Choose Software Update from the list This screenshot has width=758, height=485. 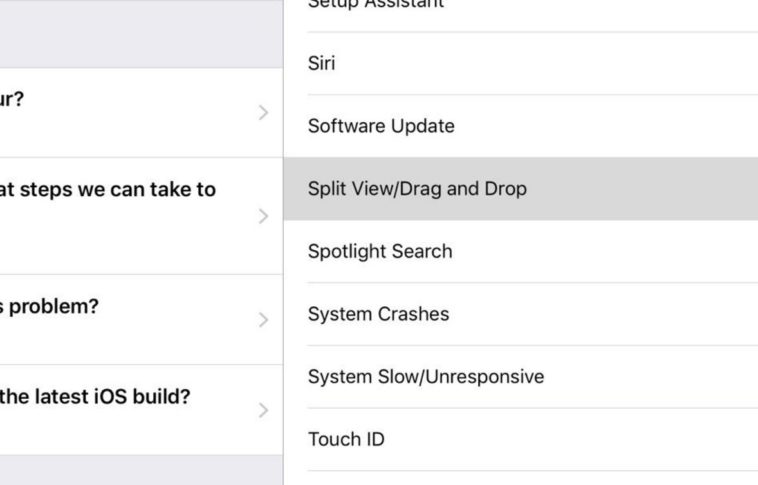pyautogui.click(x=381, y=126)
